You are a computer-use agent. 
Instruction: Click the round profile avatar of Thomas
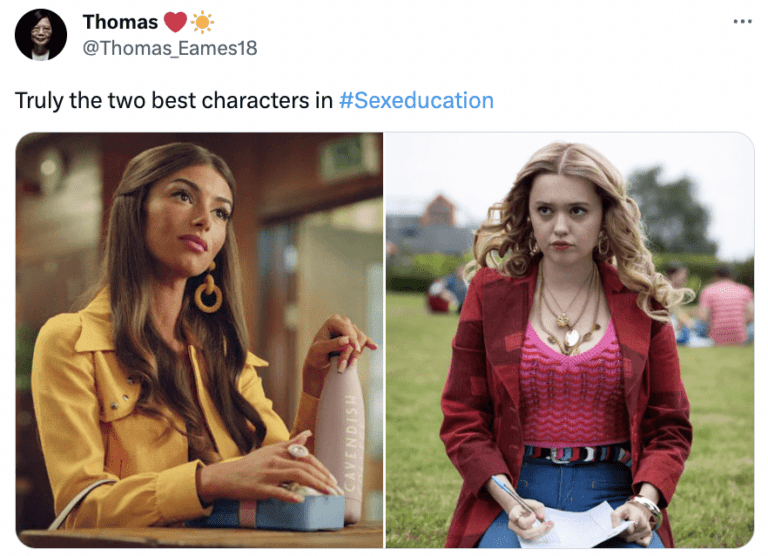coord(41,35)
